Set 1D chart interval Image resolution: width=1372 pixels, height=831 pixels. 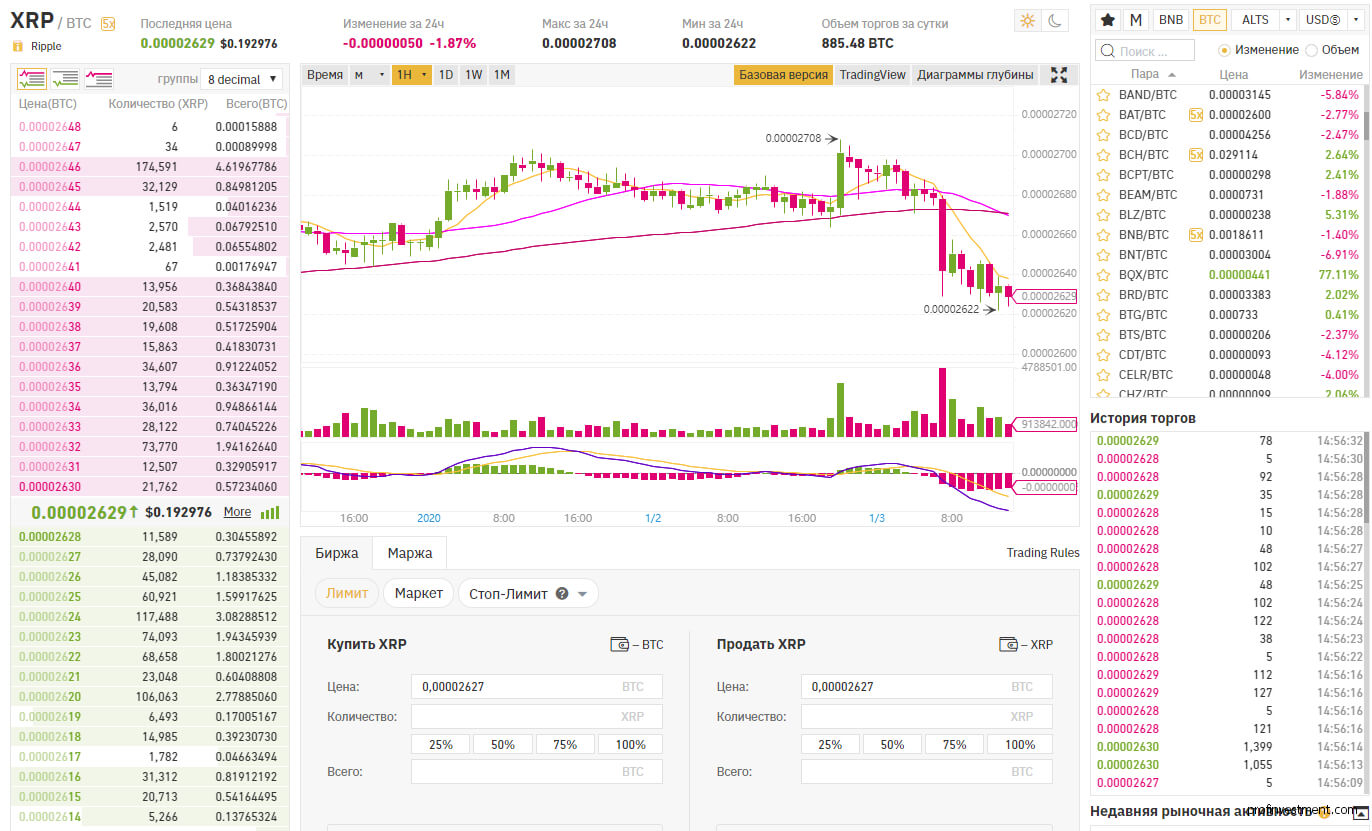pos(446,75)
